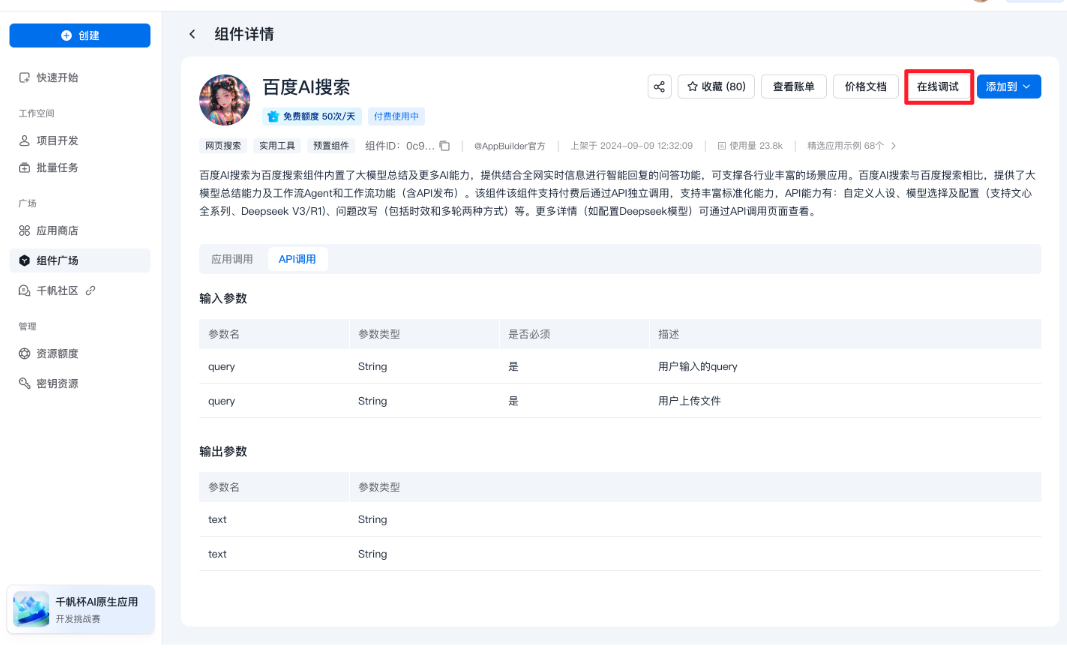Click the 查看账单 button
Viewport: 1067px width, 648px height.
point(793,86)
